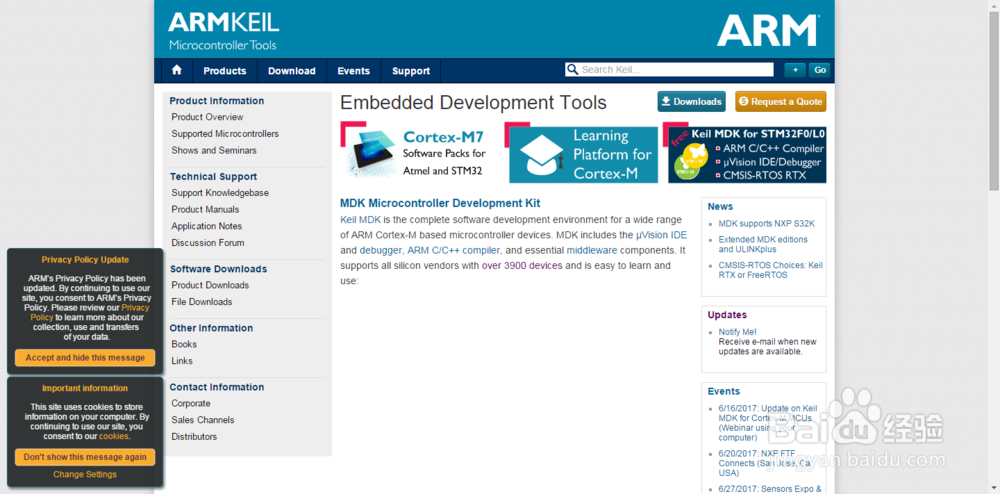Image resolution: width=1000 pixels, height=494 pixels.
Task: Click the Notify Me! link
Action: click(737, 331)
